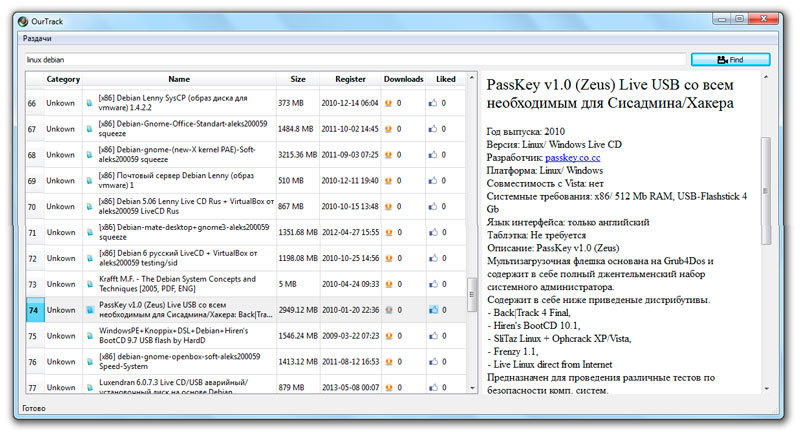
Task: Close the OurTrack window
Action: [x=763, y=19]
